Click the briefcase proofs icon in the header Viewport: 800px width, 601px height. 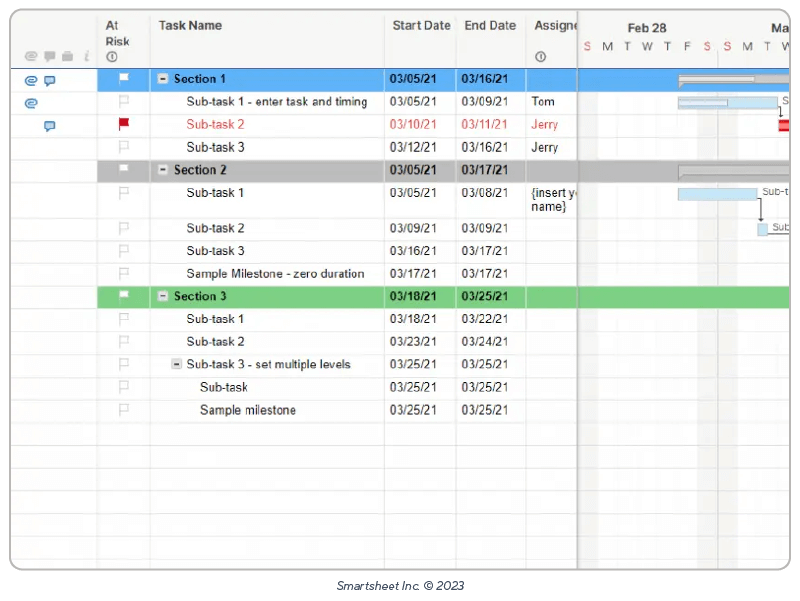click(66, 56)
